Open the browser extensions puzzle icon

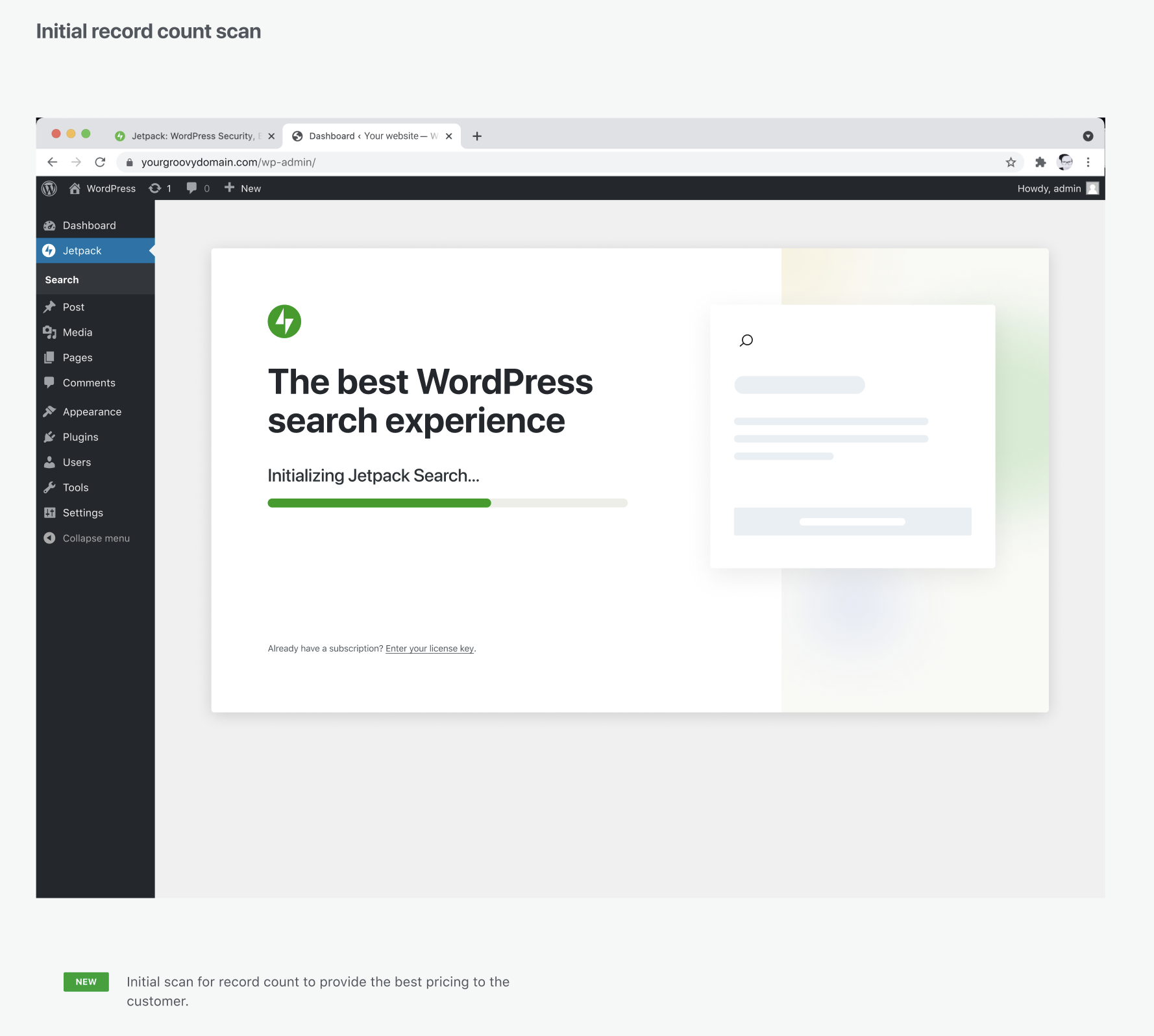pos(1040,162)
